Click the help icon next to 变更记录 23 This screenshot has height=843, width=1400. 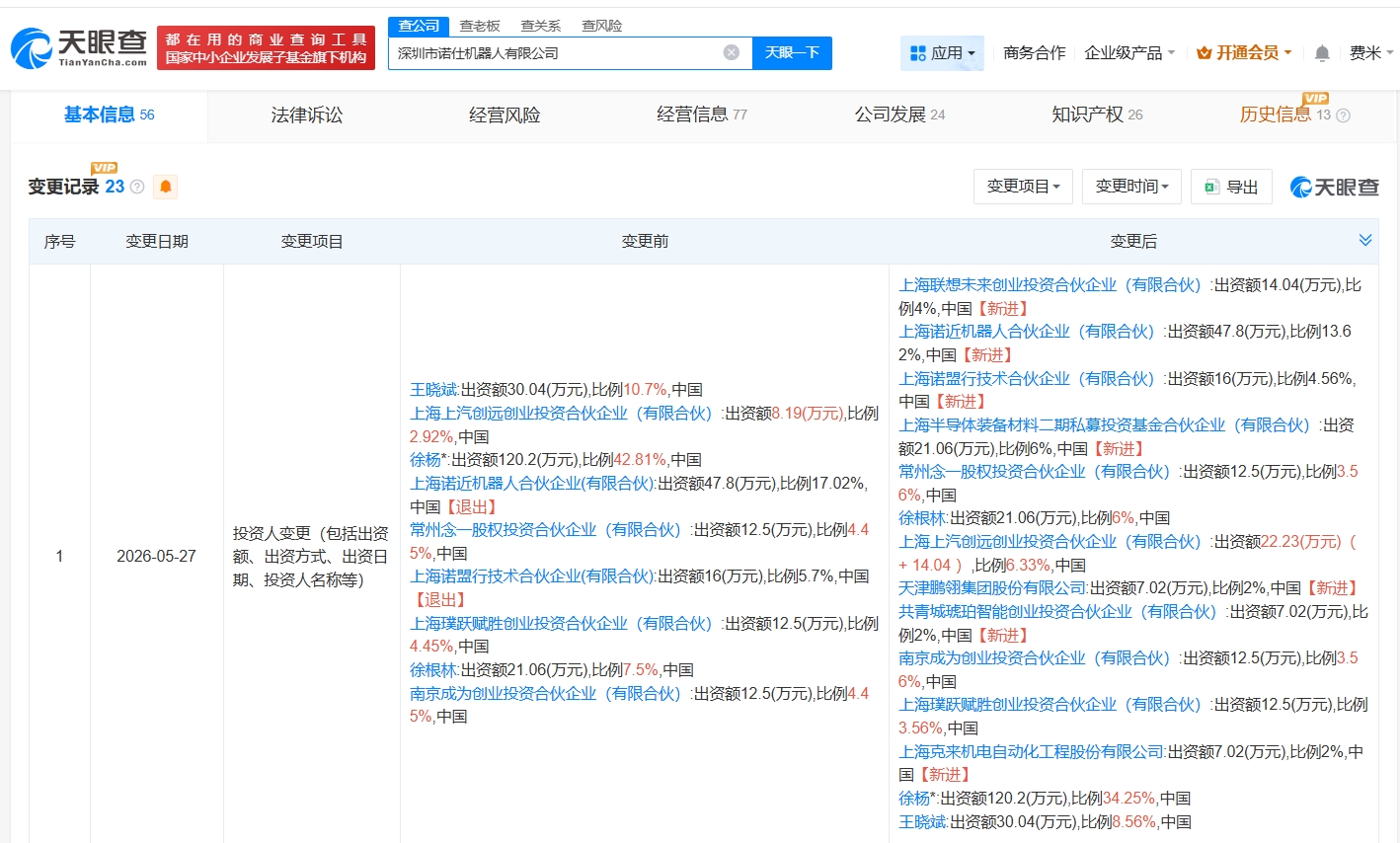pyautogui.click(x=137, y=187)
